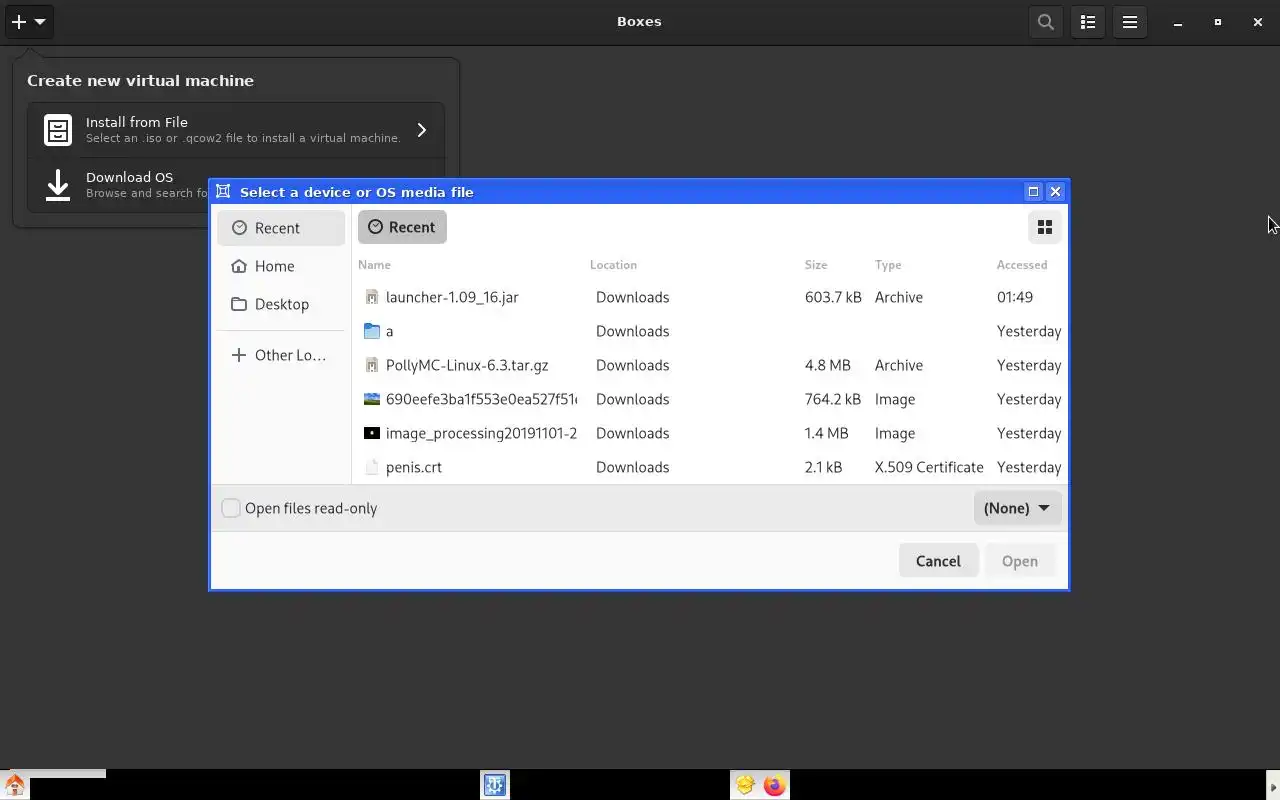1280x800 pixels.
Task: Click the Desktop folder icon in sidebar
Action: point(238,304)
